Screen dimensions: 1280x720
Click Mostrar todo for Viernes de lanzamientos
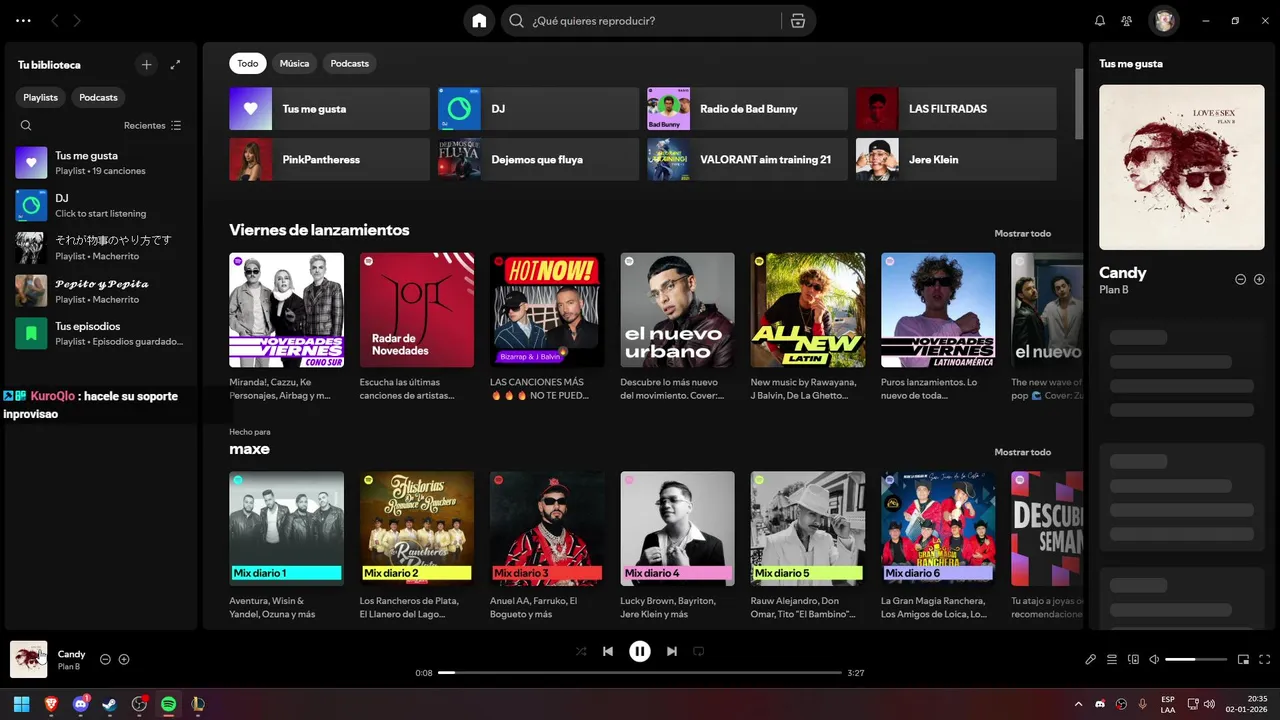pos(1022,233)
